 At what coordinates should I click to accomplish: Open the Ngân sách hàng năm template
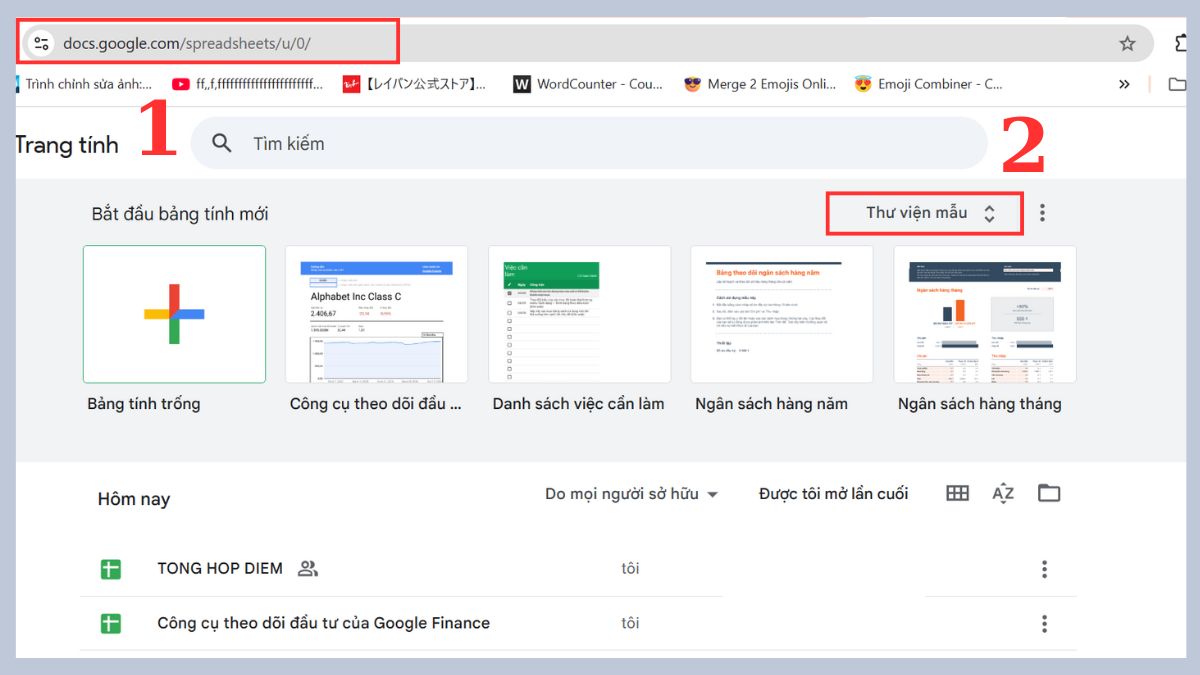(x=781, y=313)
